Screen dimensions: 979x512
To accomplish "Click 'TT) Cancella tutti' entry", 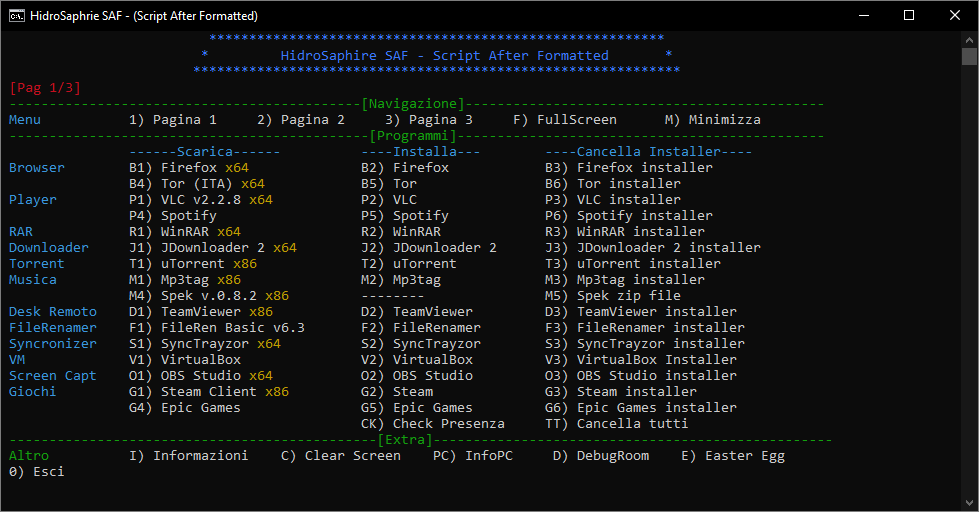I will coord(617,424).
